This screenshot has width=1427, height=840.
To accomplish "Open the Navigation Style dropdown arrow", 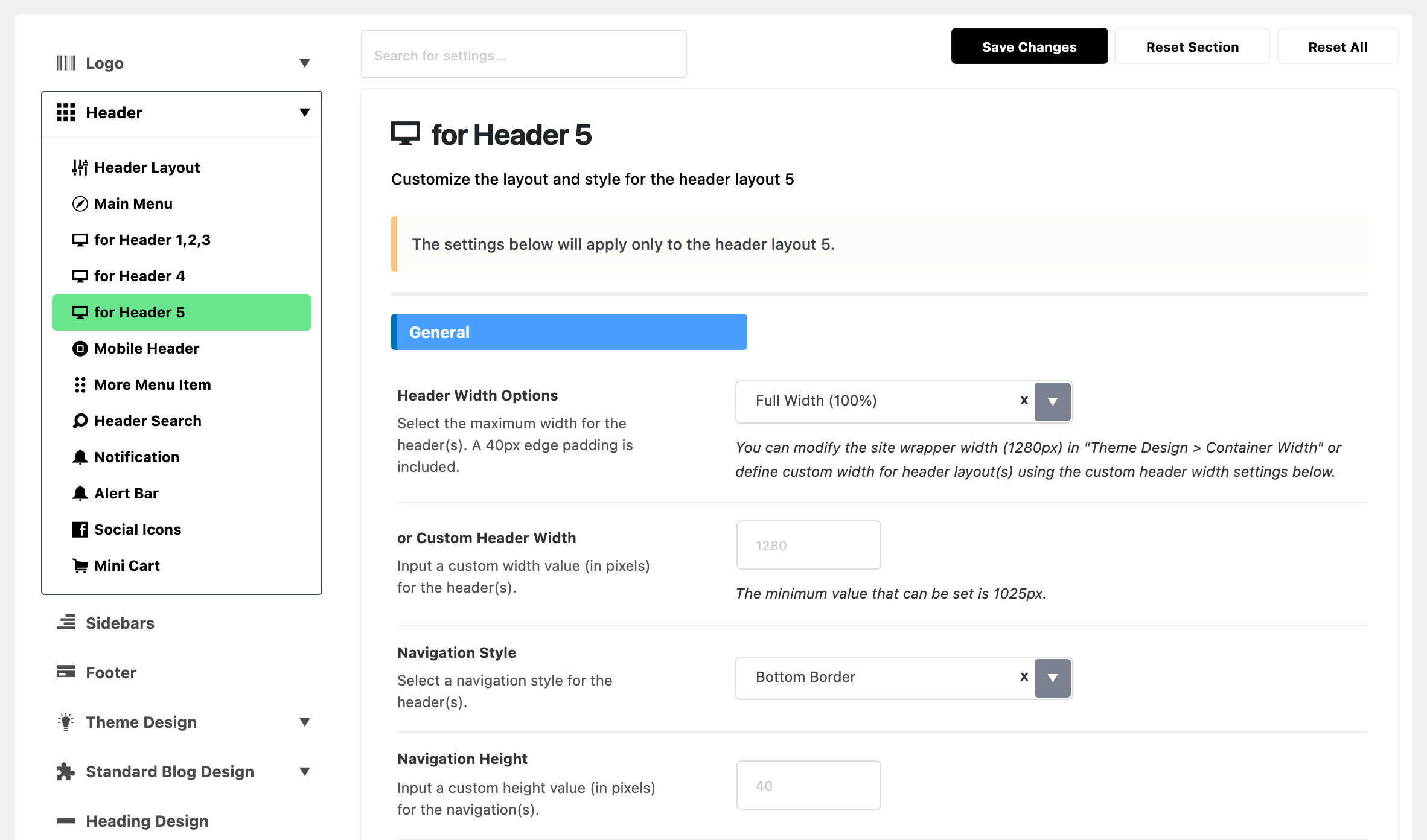I will [x=1053, y=678].
